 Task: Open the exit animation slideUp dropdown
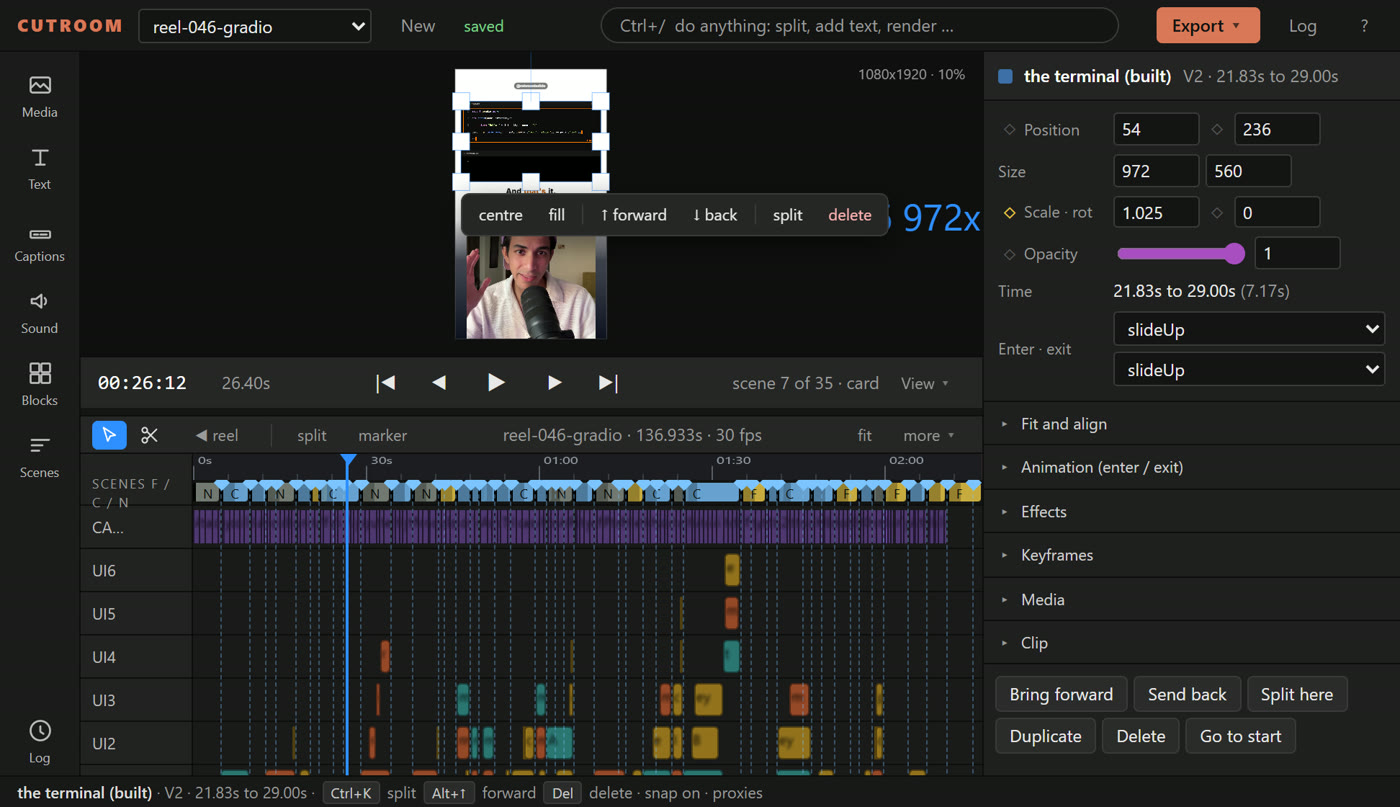[x=1249, y=370]
